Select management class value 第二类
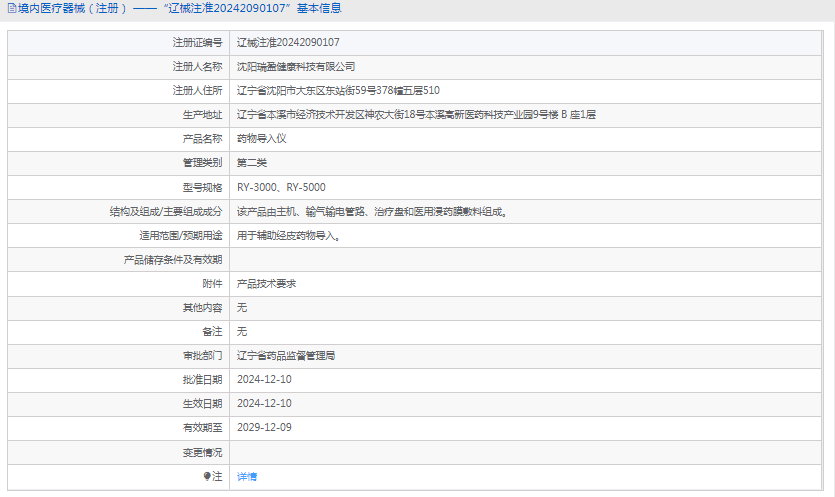This screenshot has width=835, height=497. tap(252, 162)
